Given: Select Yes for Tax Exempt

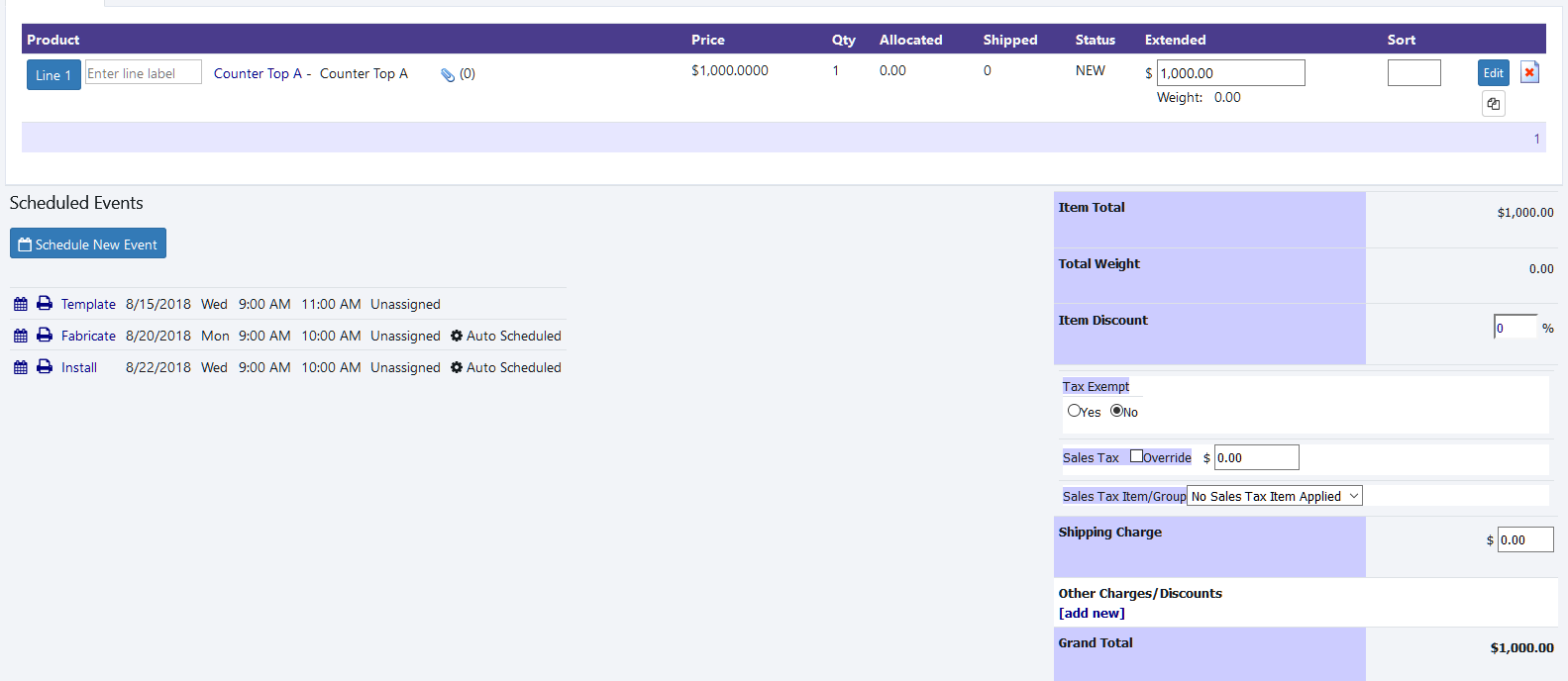Looking at the screenshot, I should [x=1074, y=411].
